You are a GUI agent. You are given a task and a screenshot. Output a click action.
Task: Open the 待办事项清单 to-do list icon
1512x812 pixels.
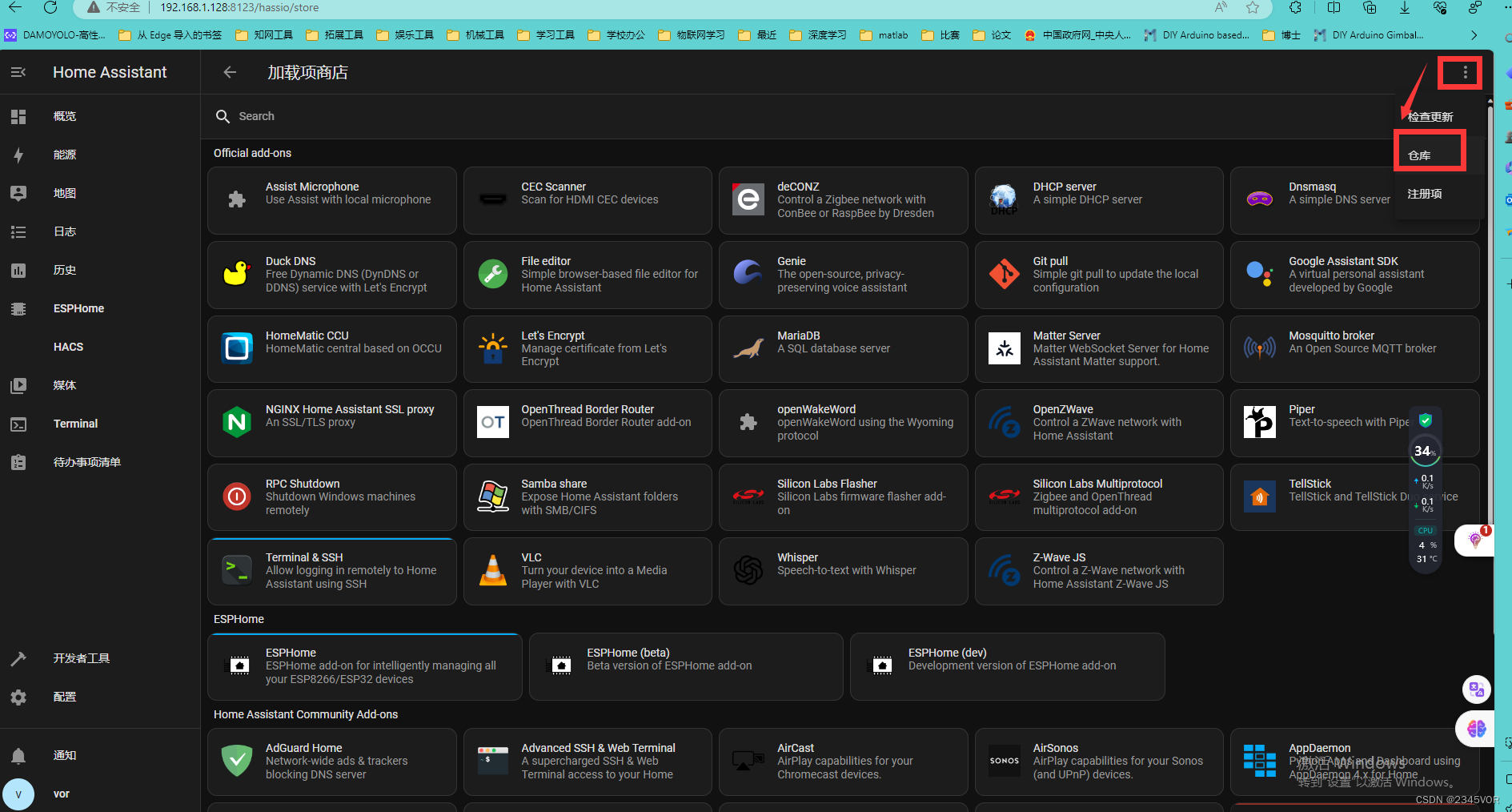tap(18, 462)
